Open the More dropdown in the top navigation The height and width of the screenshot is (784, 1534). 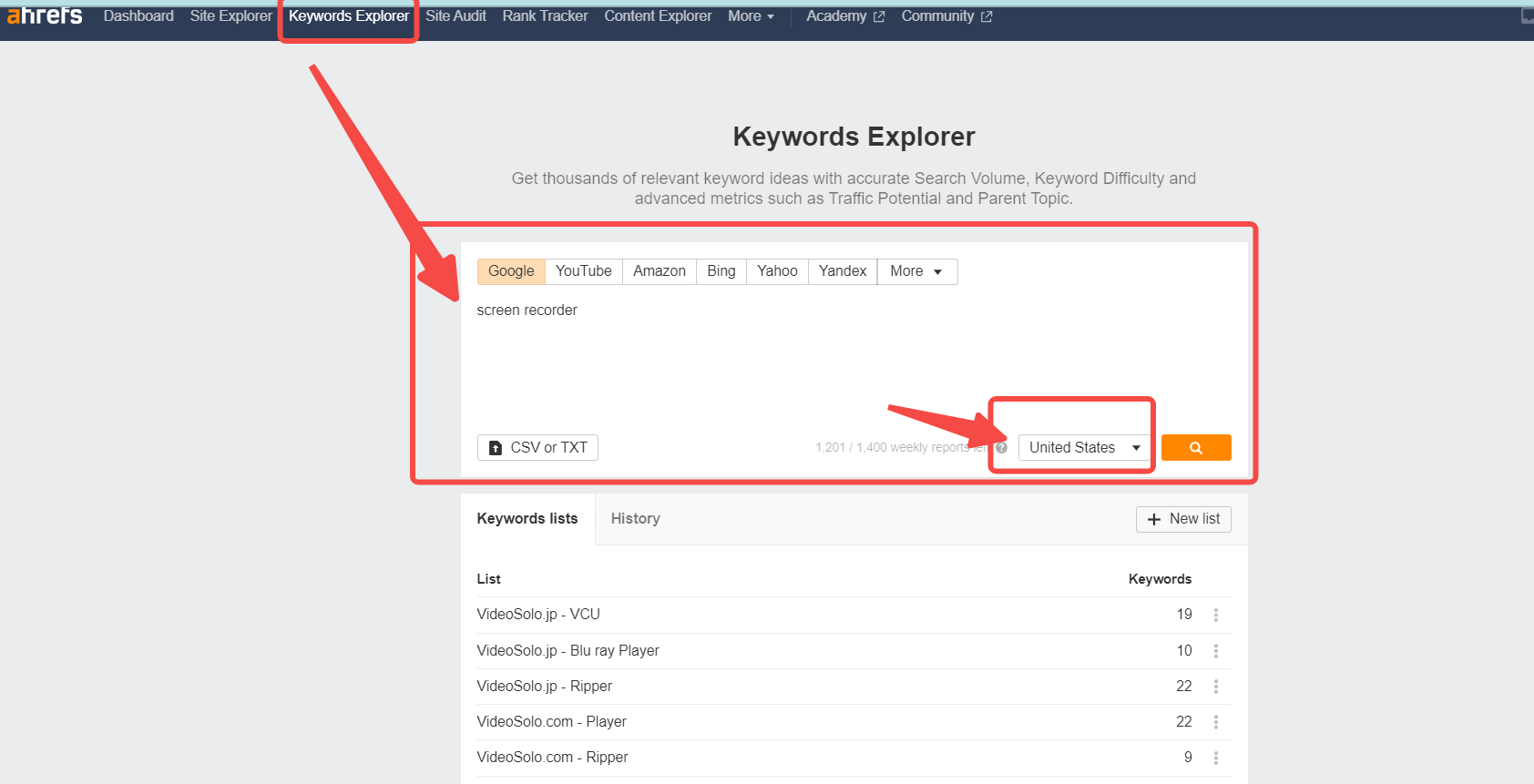click(x=751, y=16)
